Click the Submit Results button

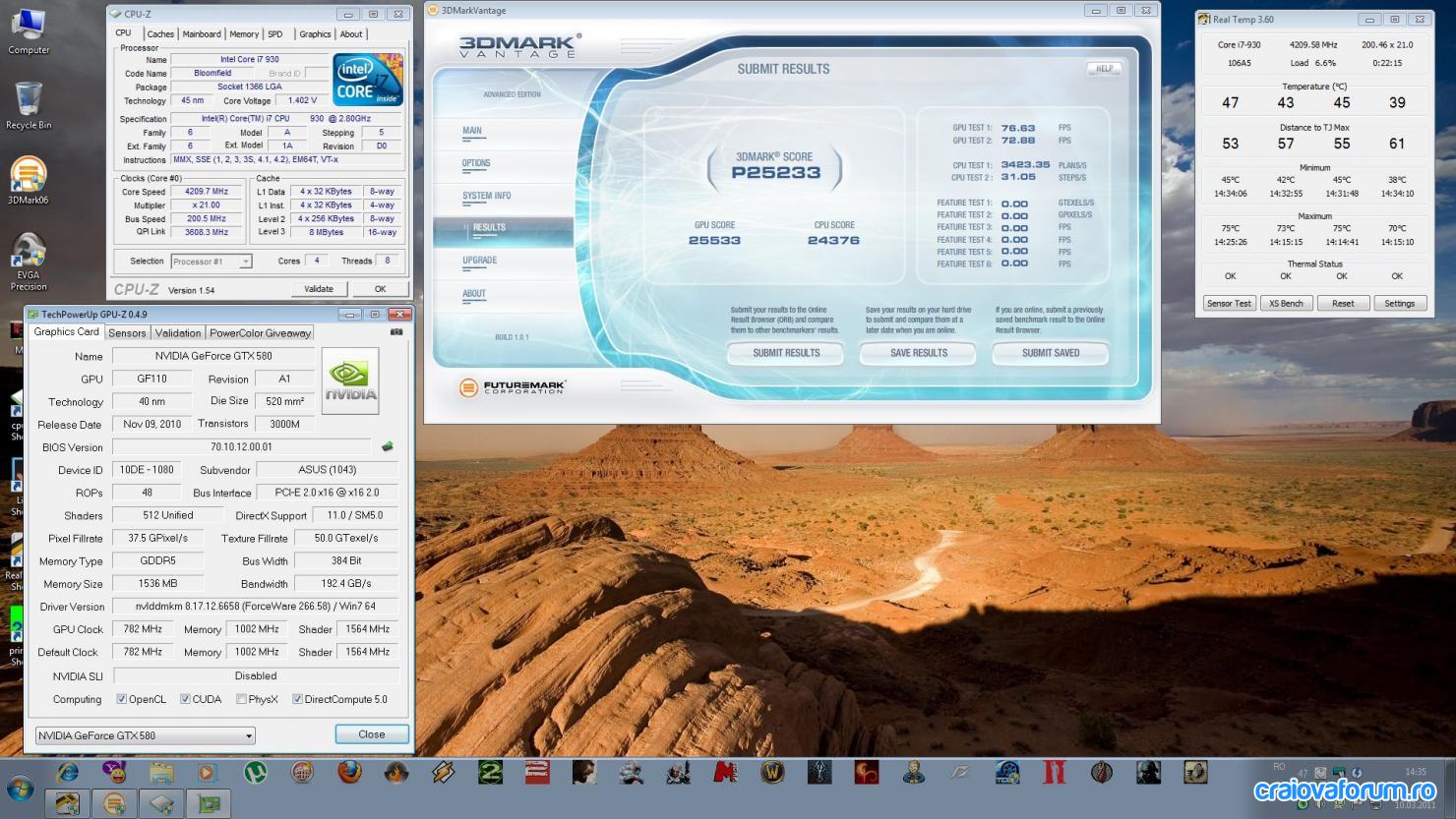(786, 353)
